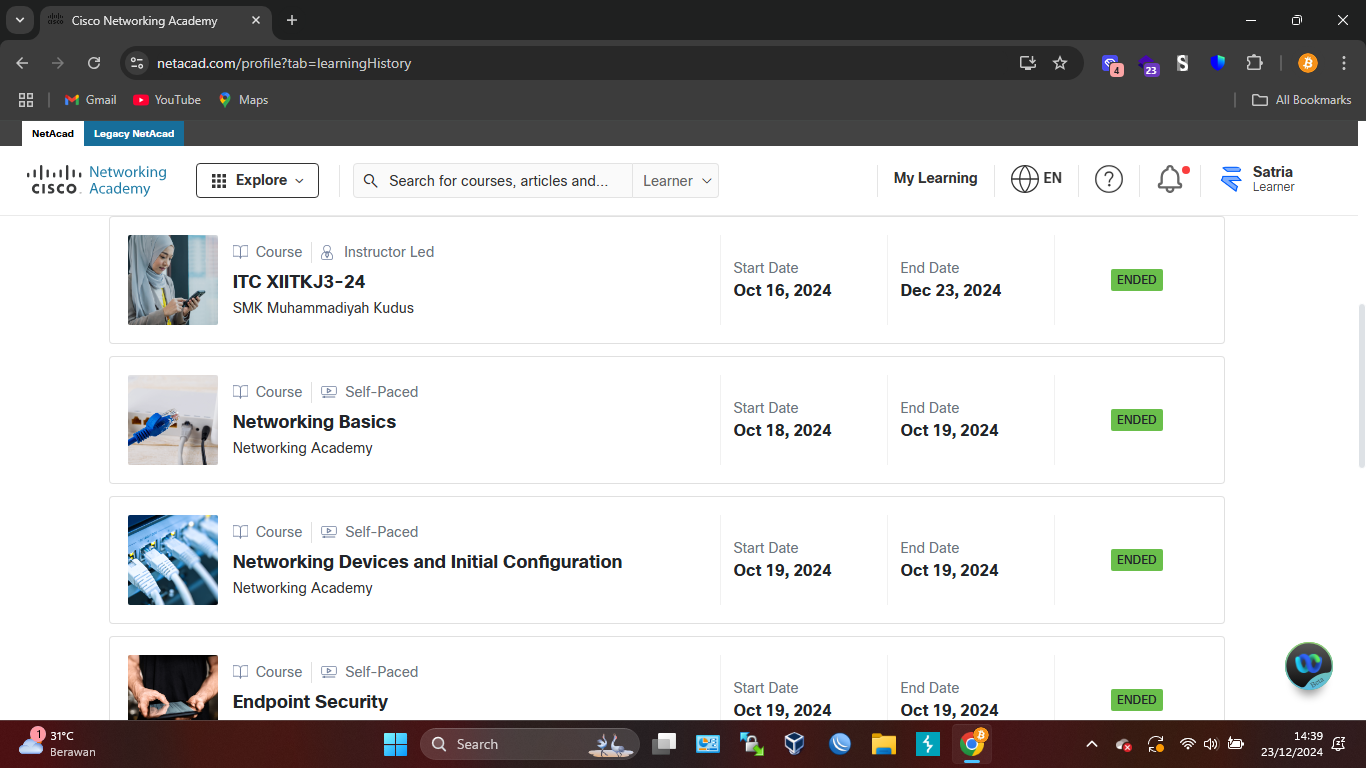Change language via EN globe icon

(x=1036, y=179)
